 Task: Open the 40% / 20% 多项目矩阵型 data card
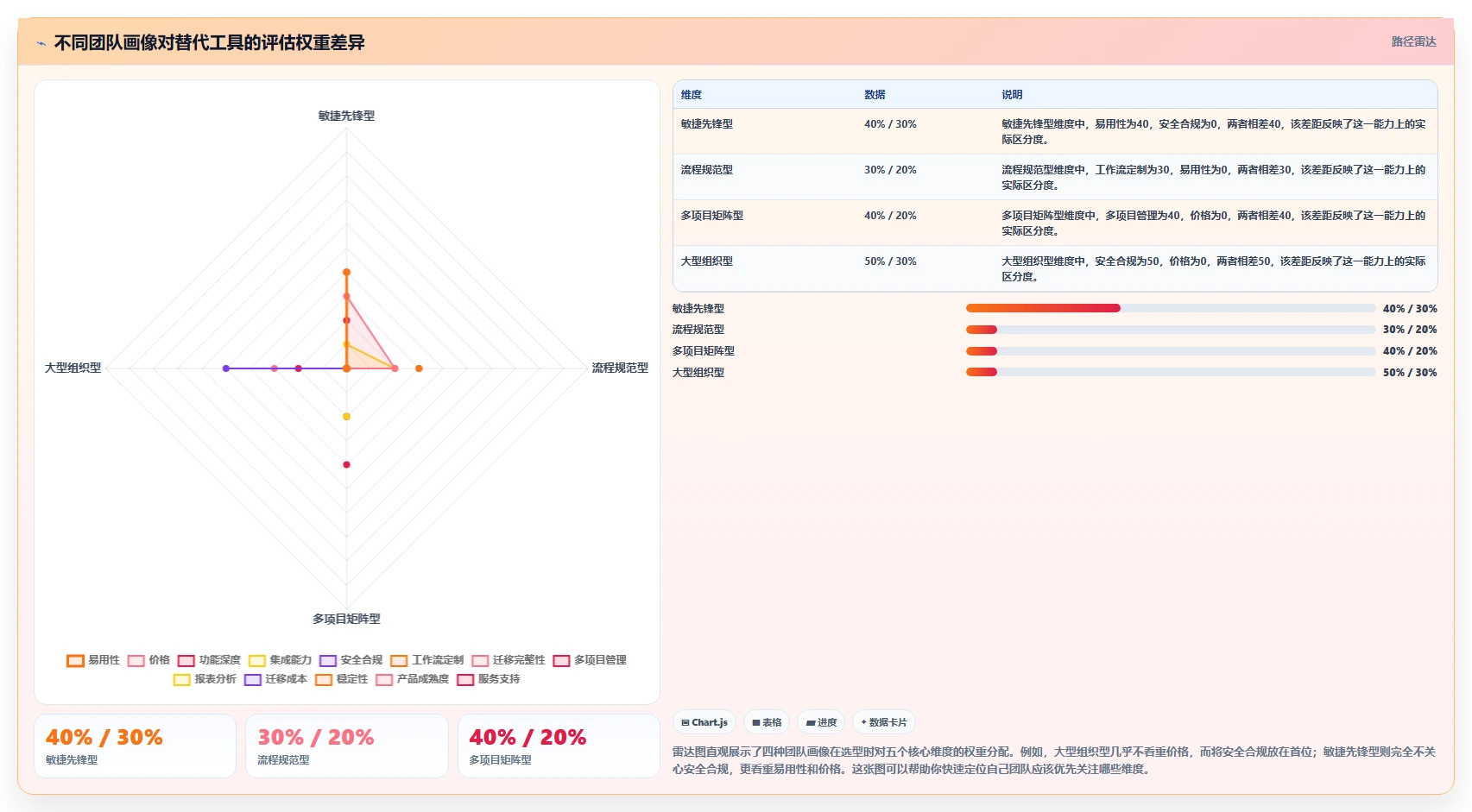click(x=559, y=746)
